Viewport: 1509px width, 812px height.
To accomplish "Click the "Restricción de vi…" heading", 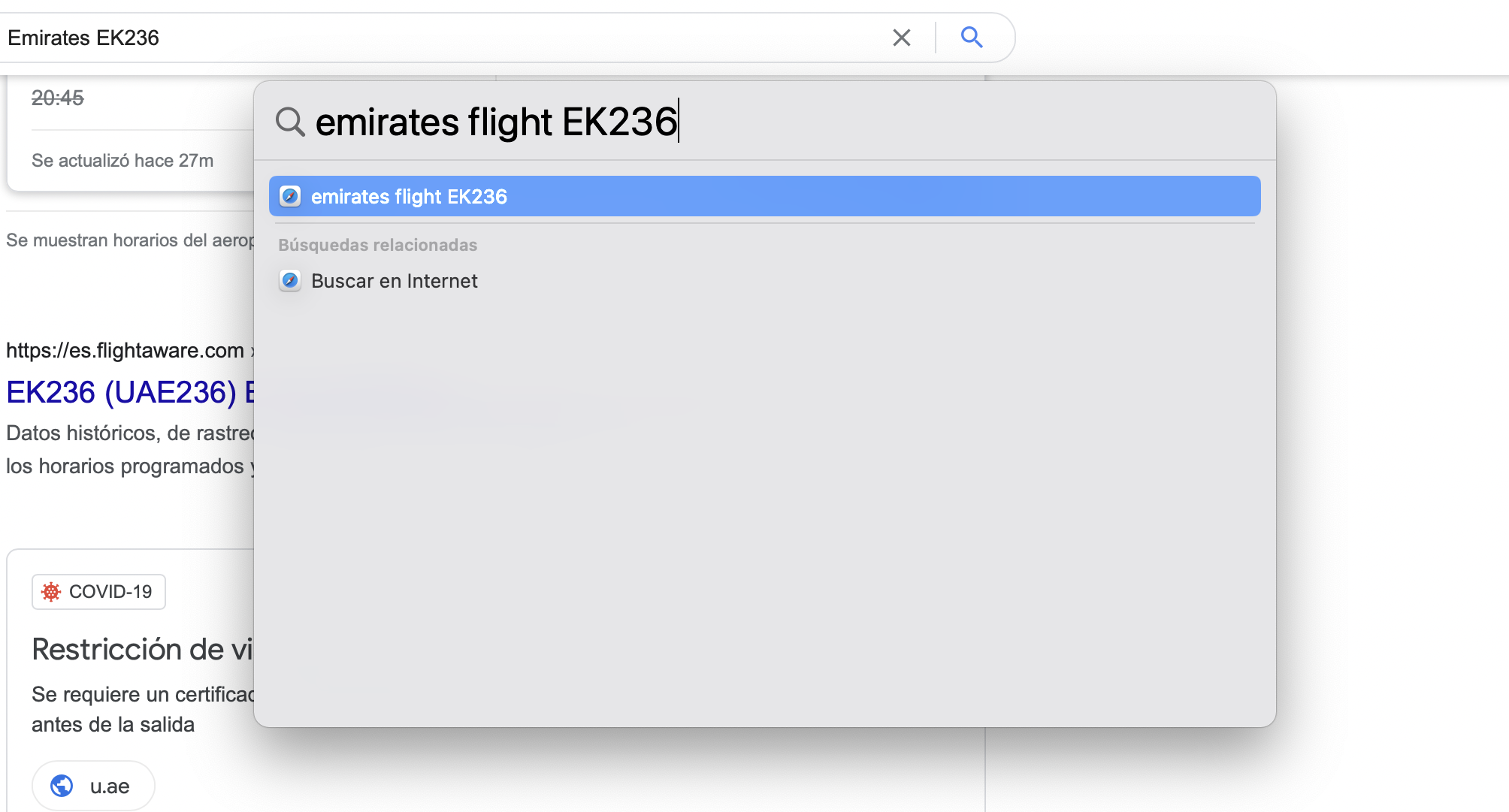I will 143,649.
